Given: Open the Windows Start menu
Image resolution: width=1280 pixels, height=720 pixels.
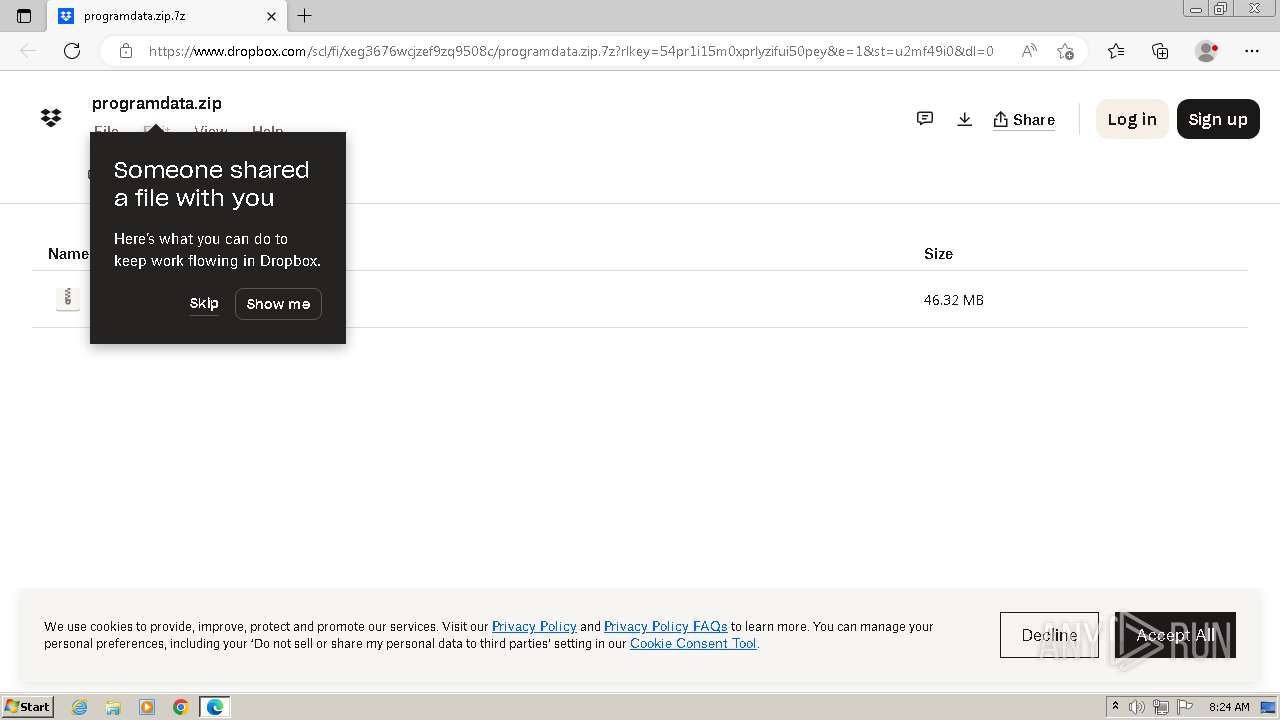Looking at the screenshot, I should pos(27,707).
